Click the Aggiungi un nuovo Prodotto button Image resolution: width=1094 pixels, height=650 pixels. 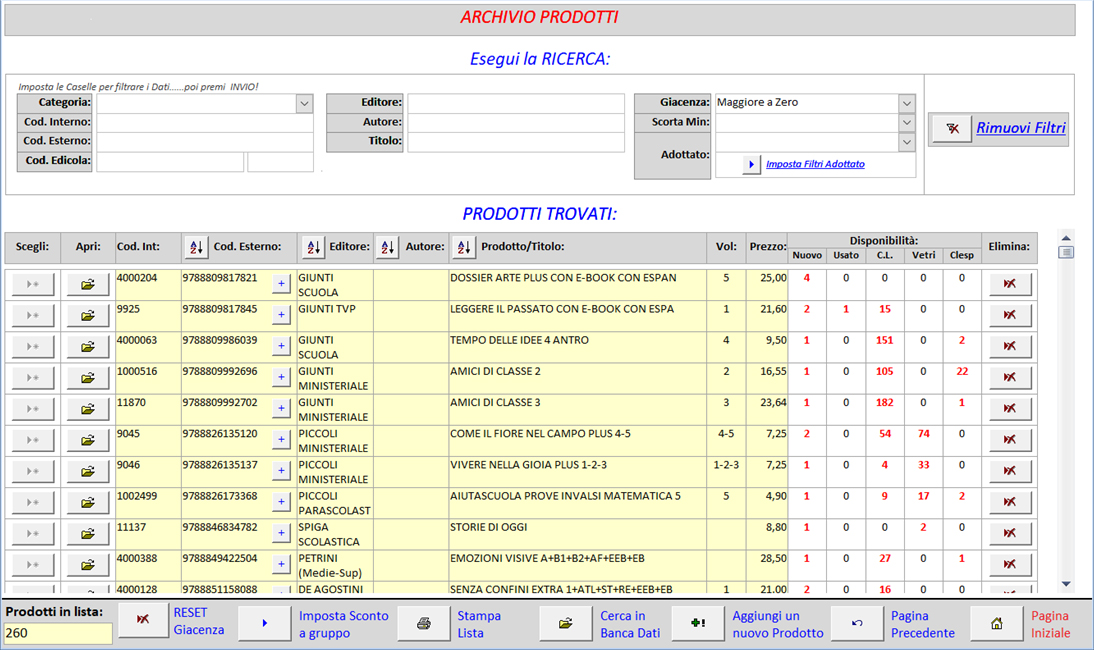click(698, 623)
